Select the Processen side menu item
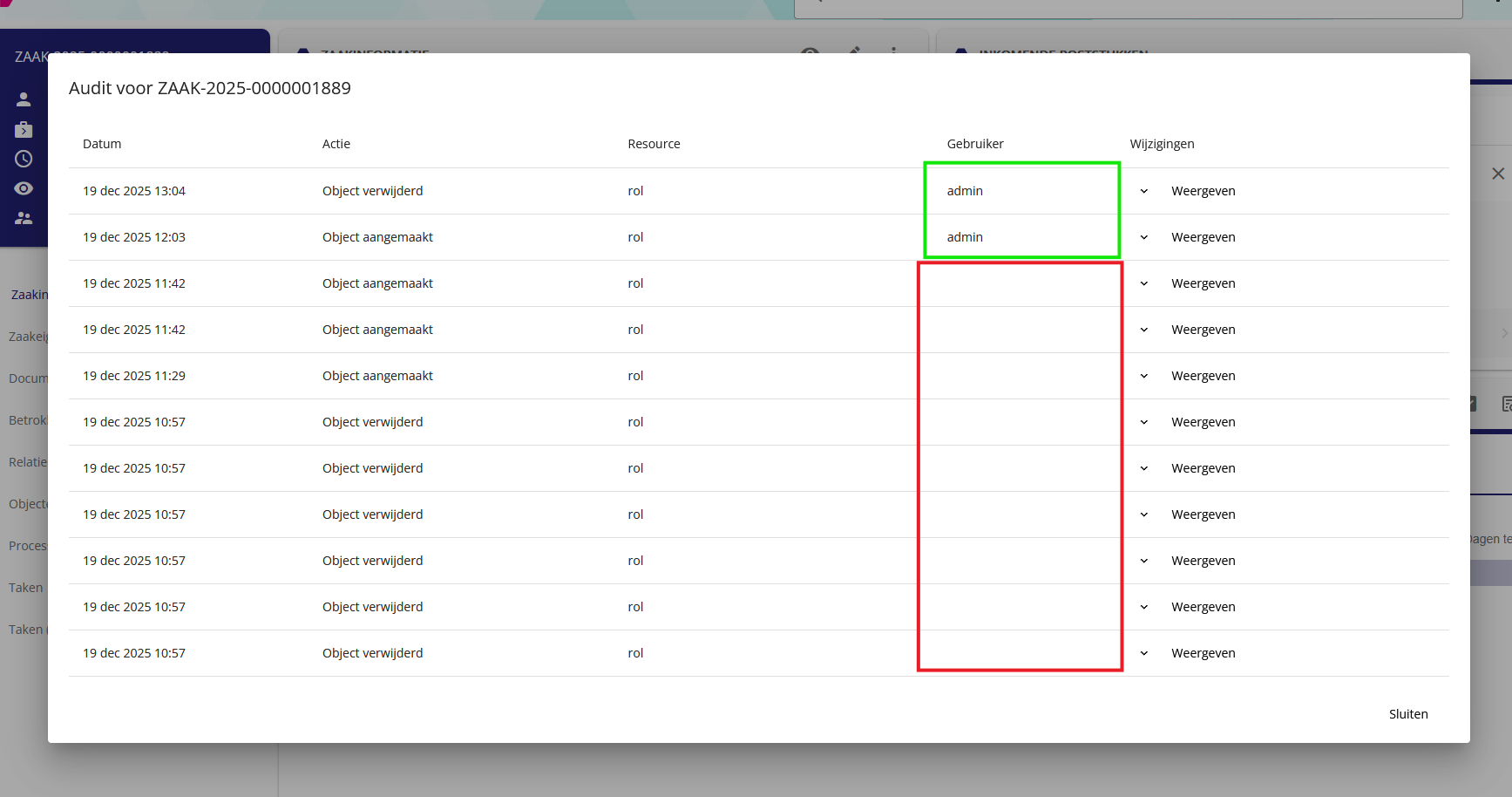Viewport: 1512px width, 797px height. pos(28,546)
